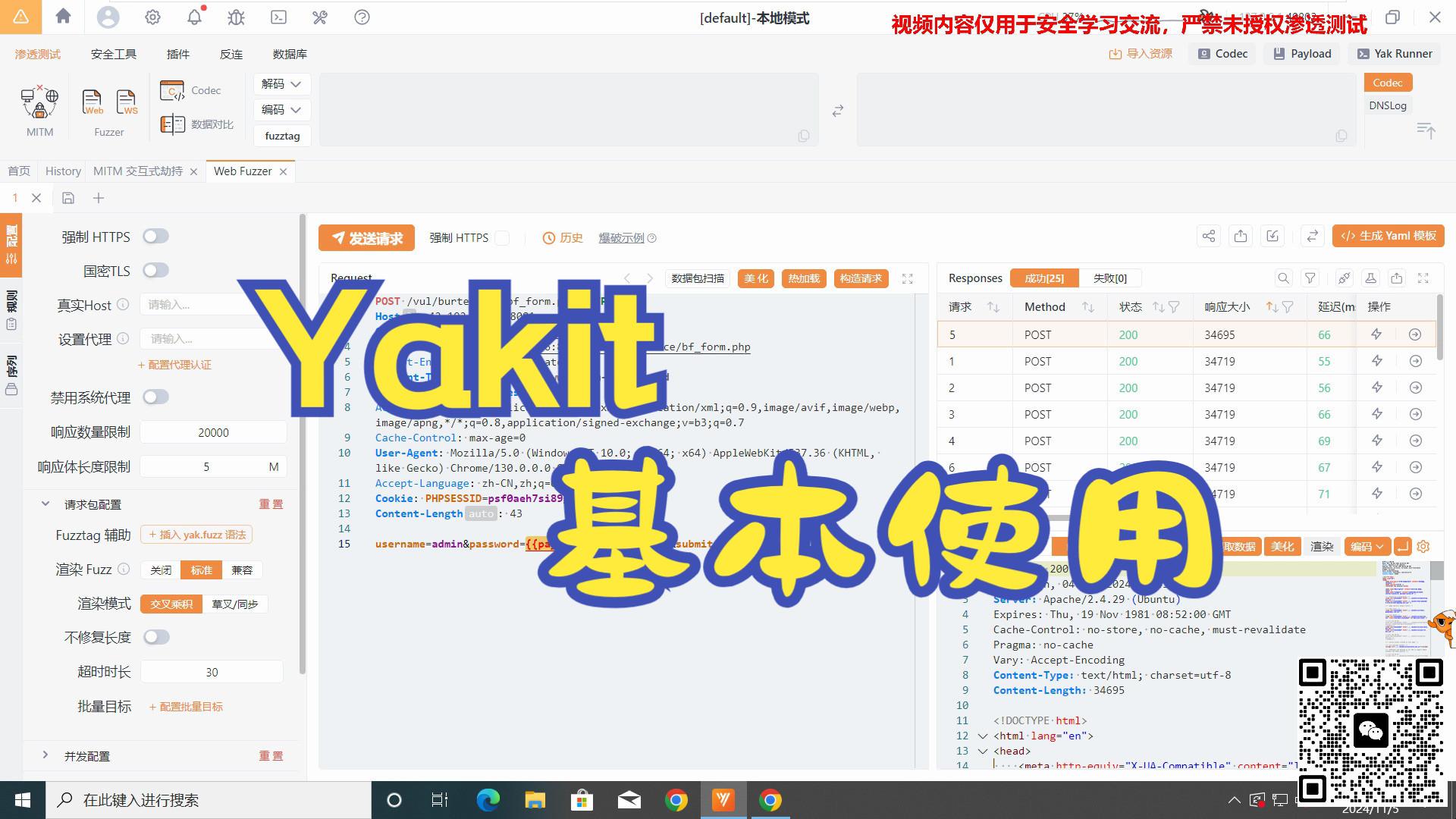Viewport: 1456px width, 819px height.
Task: Open the Codec tool in ribbon
Action: (190, 90)
